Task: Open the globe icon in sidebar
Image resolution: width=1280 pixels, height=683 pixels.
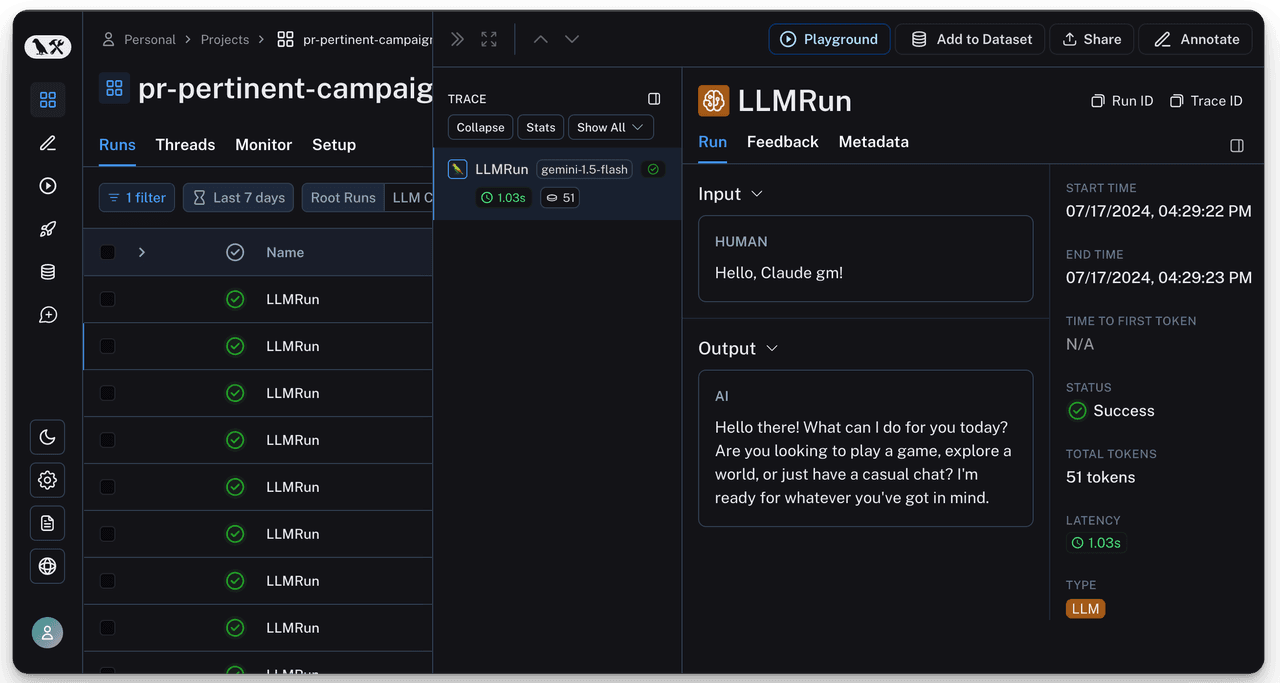Action: point(47,566)
